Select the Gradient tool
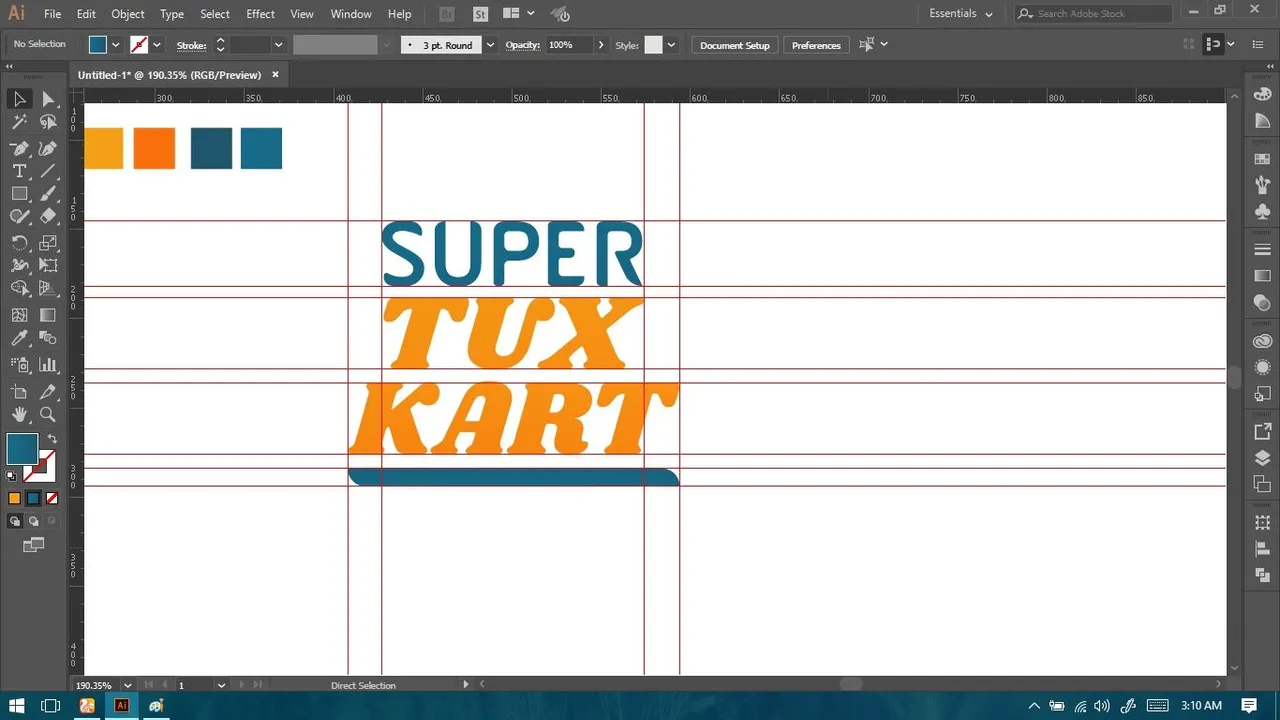The image size is (1280, 720). pos(47,315)
